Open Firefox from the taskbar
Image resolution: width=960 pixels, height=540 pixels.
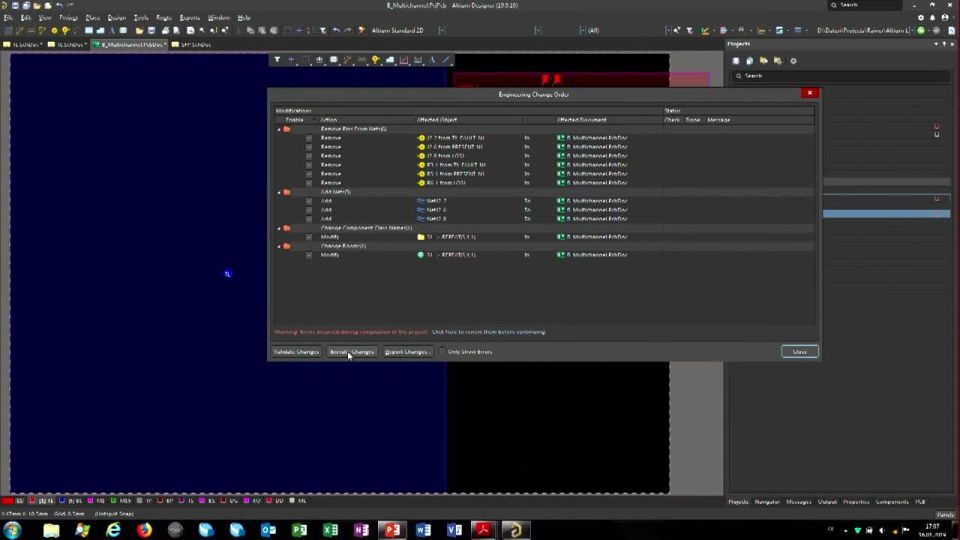coord(144,530)
